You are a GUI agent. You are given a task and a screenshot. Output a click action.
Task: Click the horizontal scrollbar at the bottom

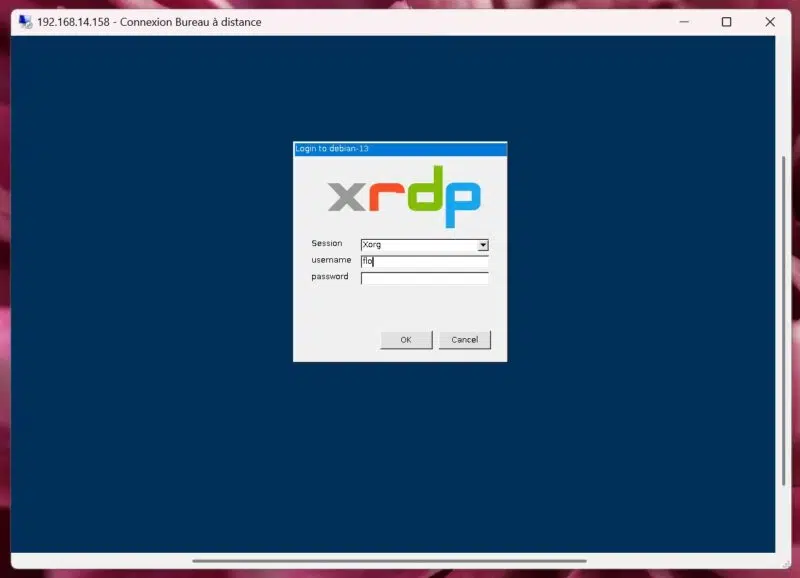tap(389, 561)
